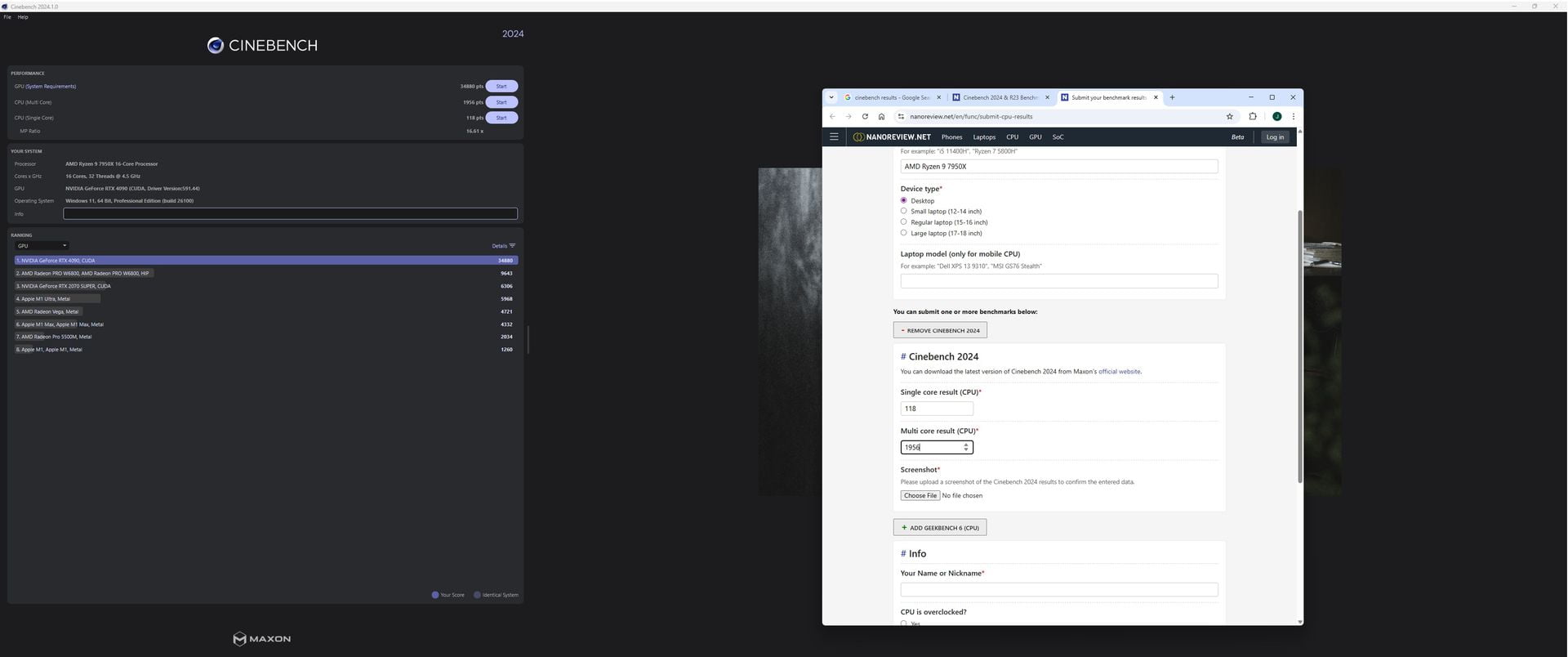
Task: Click the Laptop model input field
Action: pyautogui.click(x=1058, y=280)
